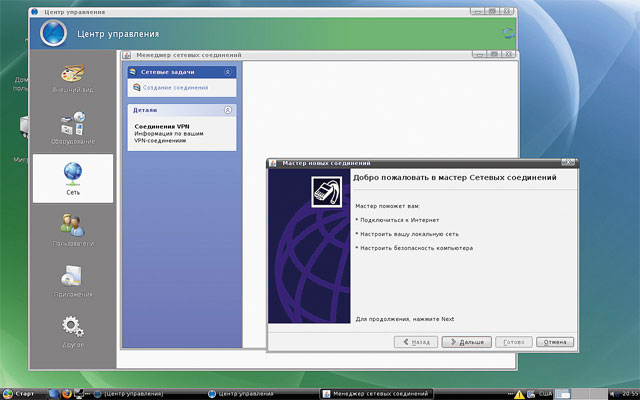Click the refresh arrows icon in Центр управления header

pyautogui.click(x=508, y=33)
